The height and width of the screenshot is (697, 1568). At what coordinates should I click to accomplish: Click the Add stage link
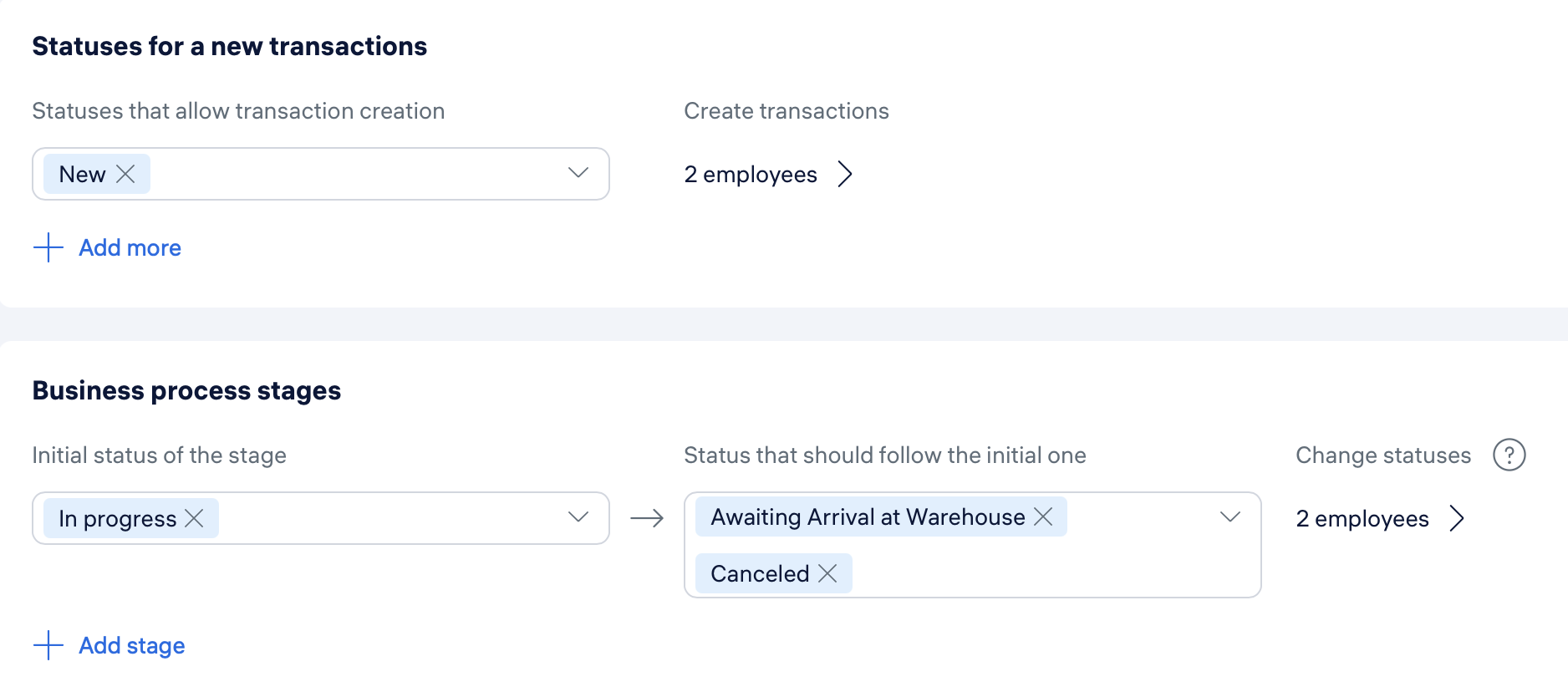132,645
